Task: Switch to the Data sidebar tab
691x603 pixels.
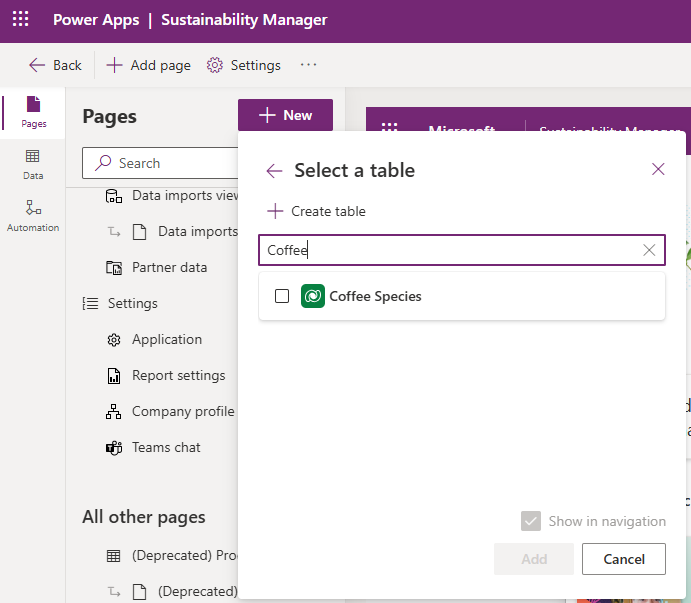Action: [x=33, y=165]
